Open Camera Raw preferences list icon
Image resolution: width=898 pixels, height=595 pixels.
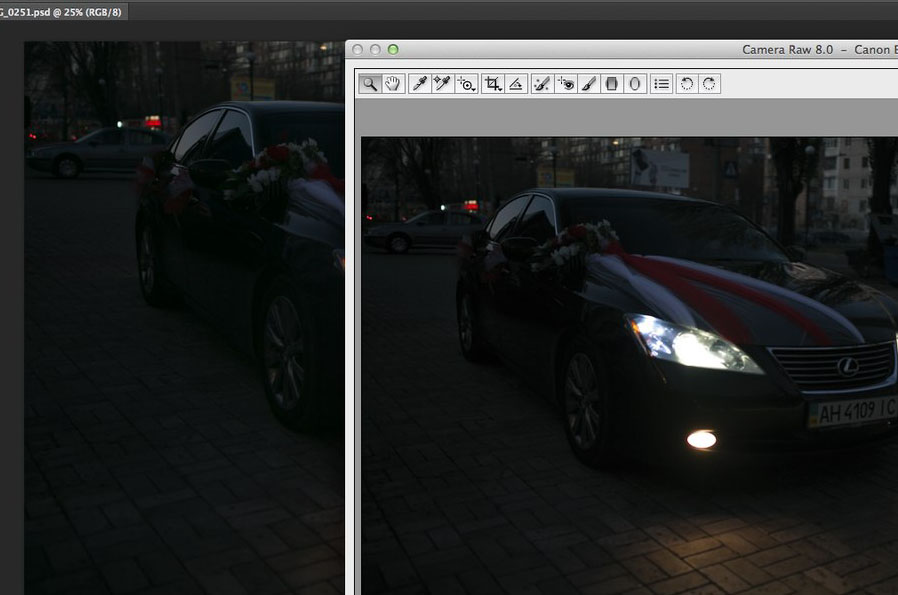(x=661, y=84)
